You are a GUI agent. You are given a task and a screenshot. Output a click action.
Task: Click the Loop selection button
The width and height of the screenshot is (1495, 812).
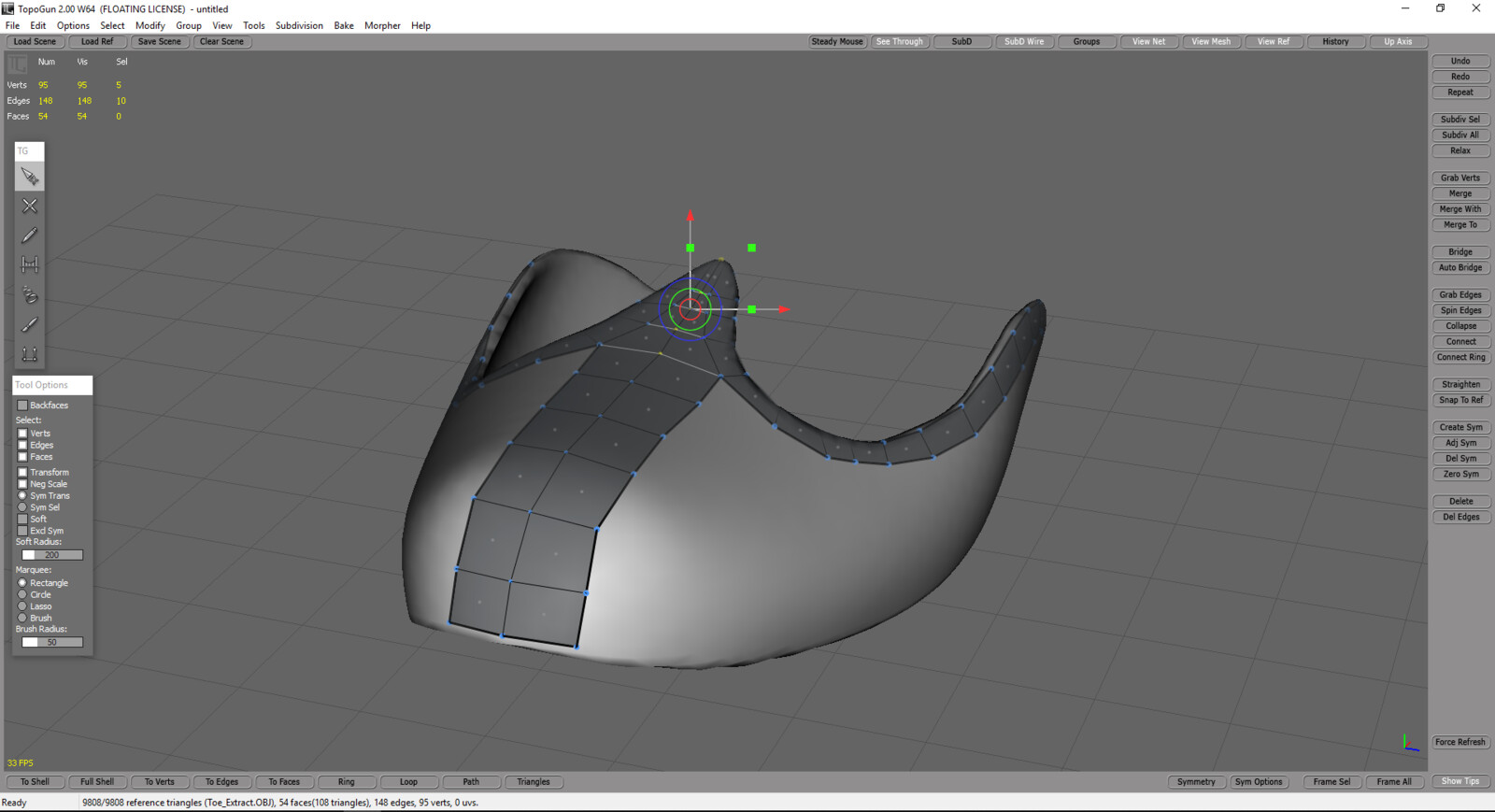point(408,781)
